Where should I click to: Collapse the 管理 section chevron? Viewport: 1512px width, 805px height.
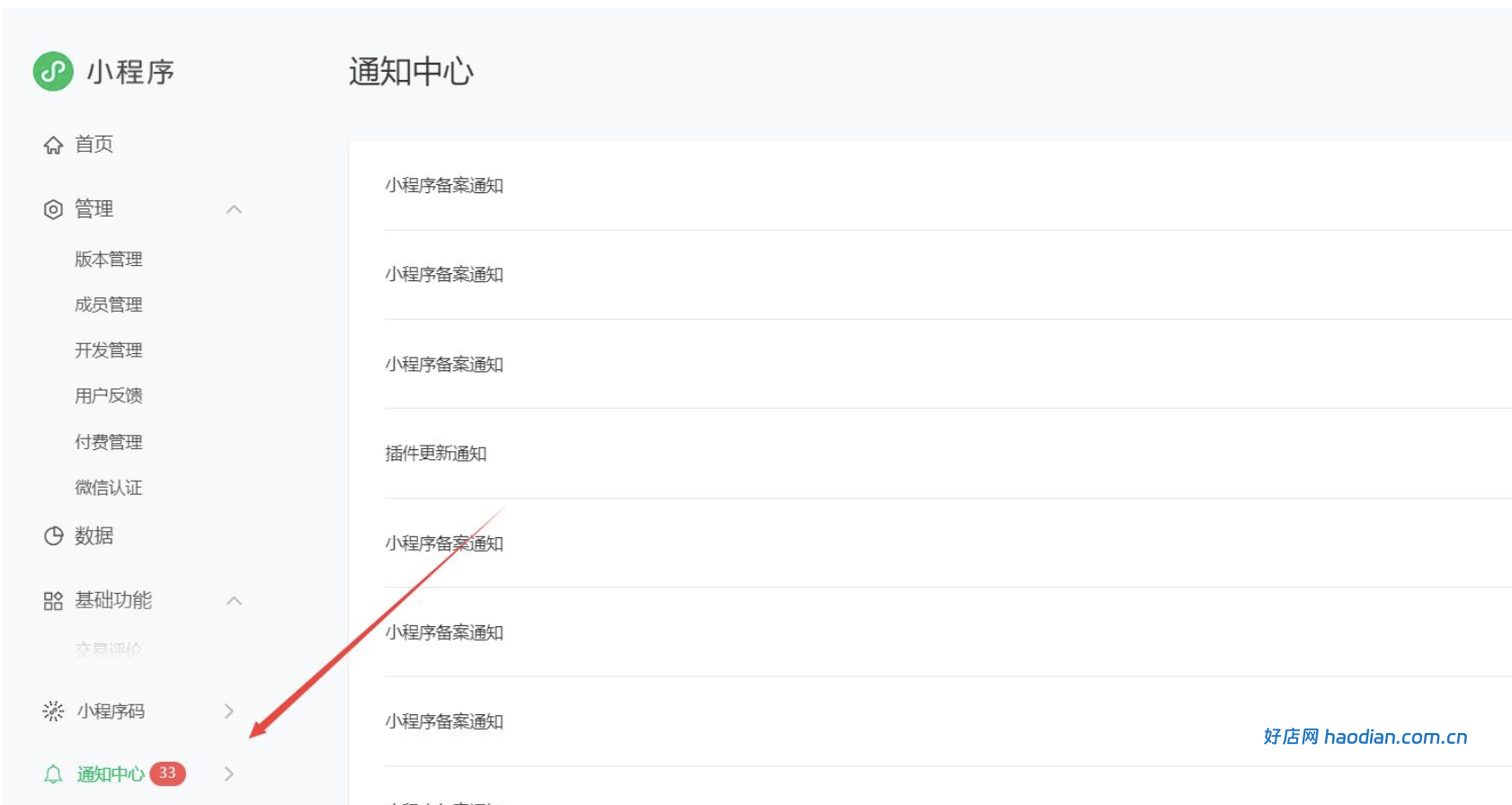tap(234, 209)
